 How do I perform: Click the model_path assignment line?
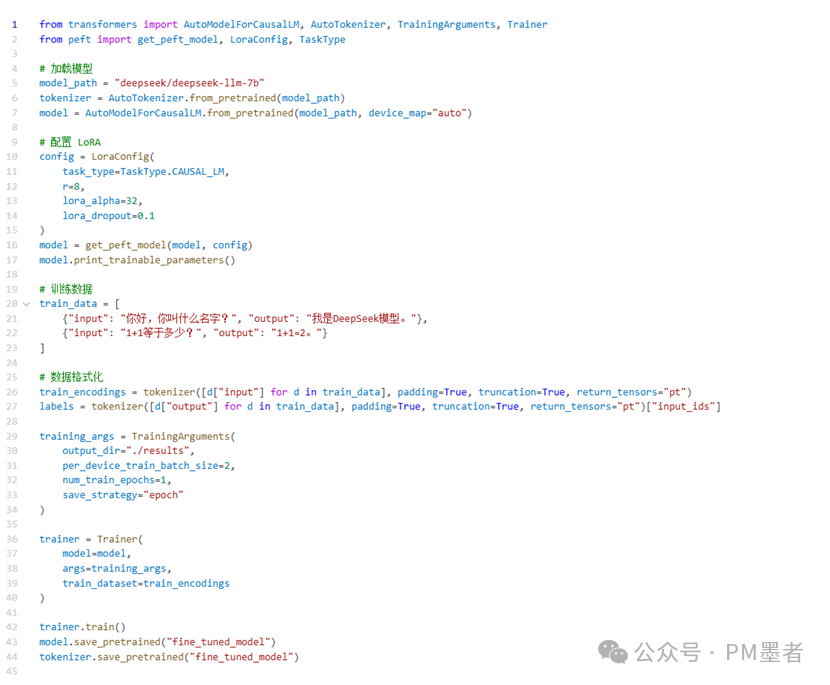click(151, 83)
